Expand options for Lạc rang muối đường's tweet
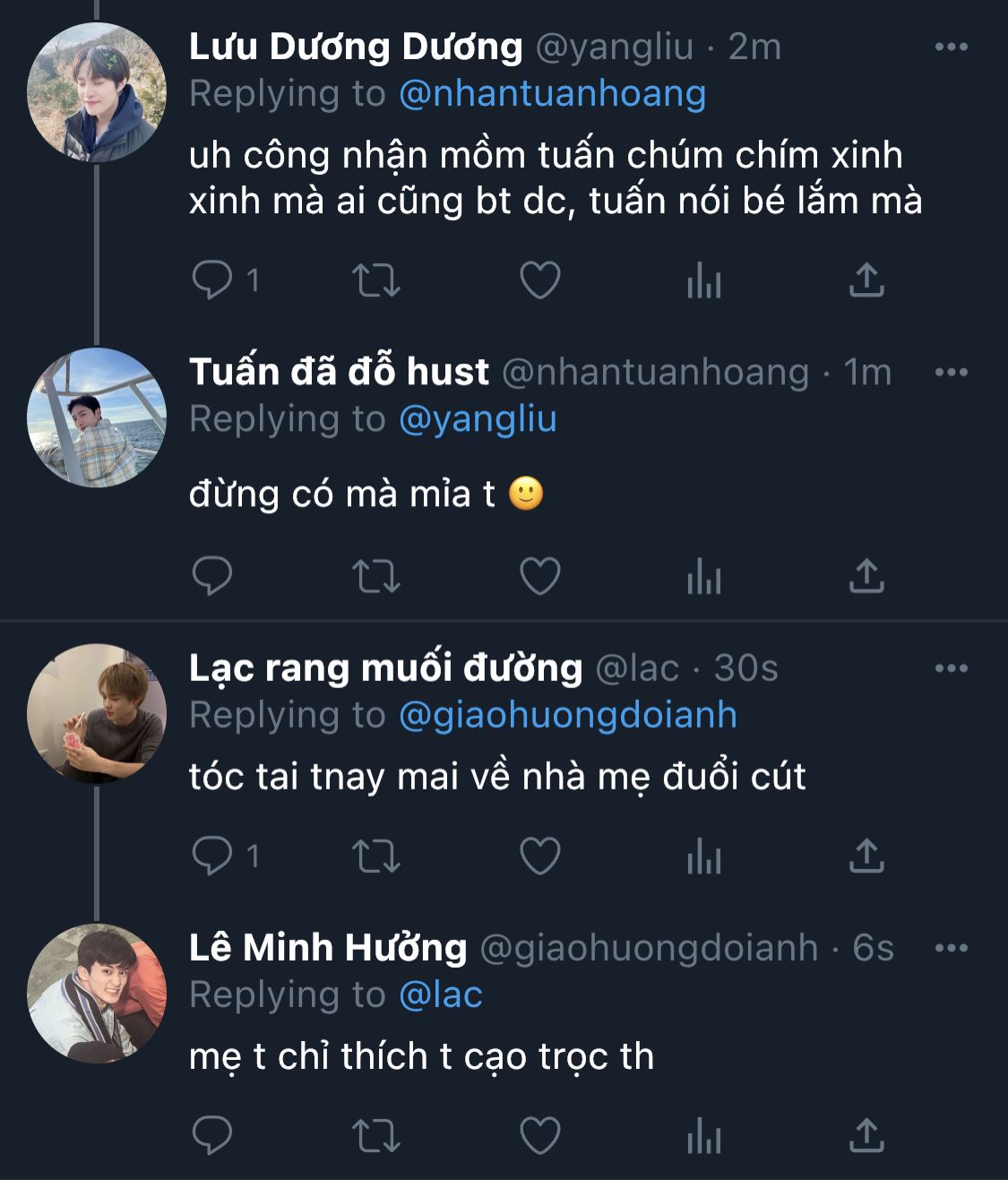The image size is (1008, 1180). point(951,668)
